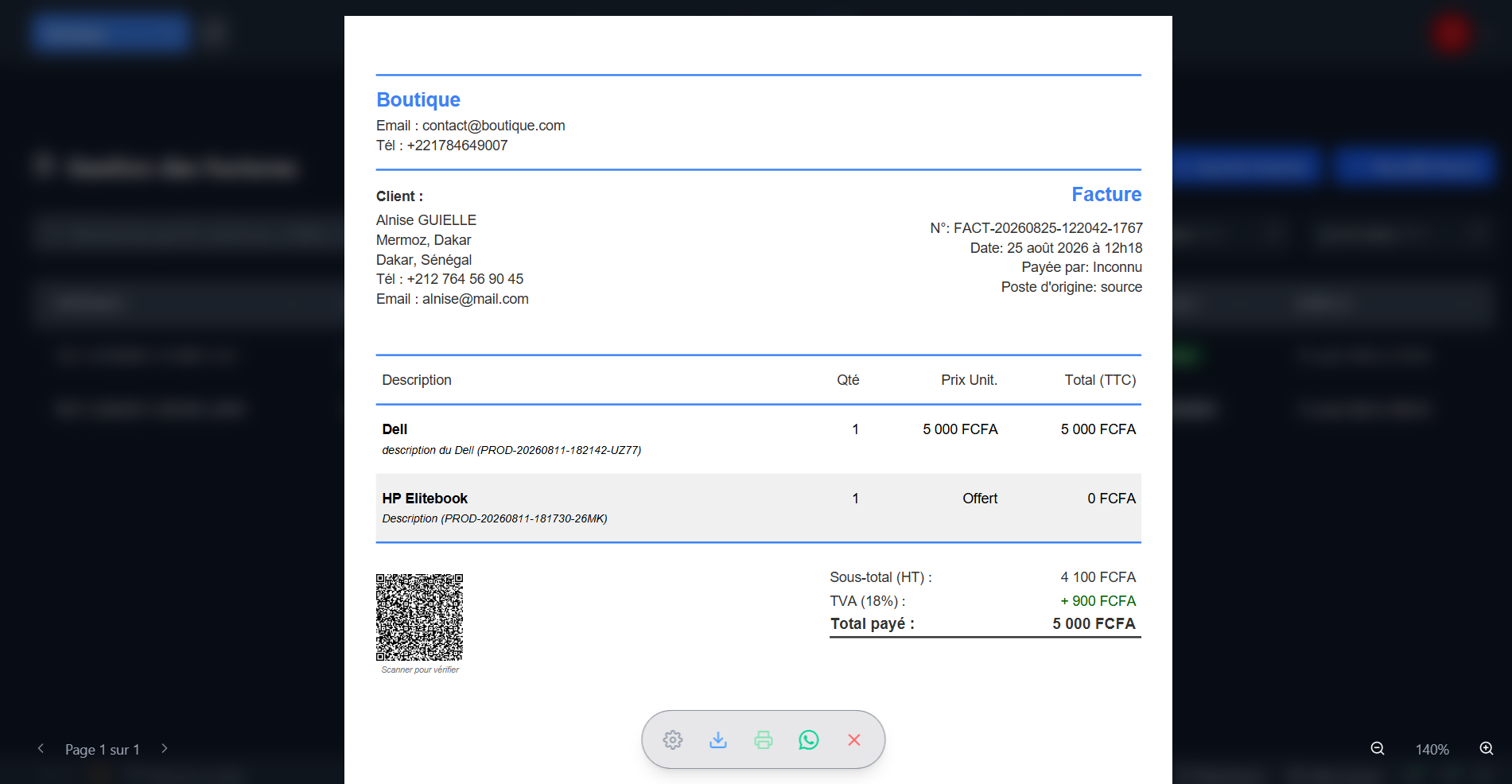Zoom out with the minus magnifier icon

(1378, 749)
